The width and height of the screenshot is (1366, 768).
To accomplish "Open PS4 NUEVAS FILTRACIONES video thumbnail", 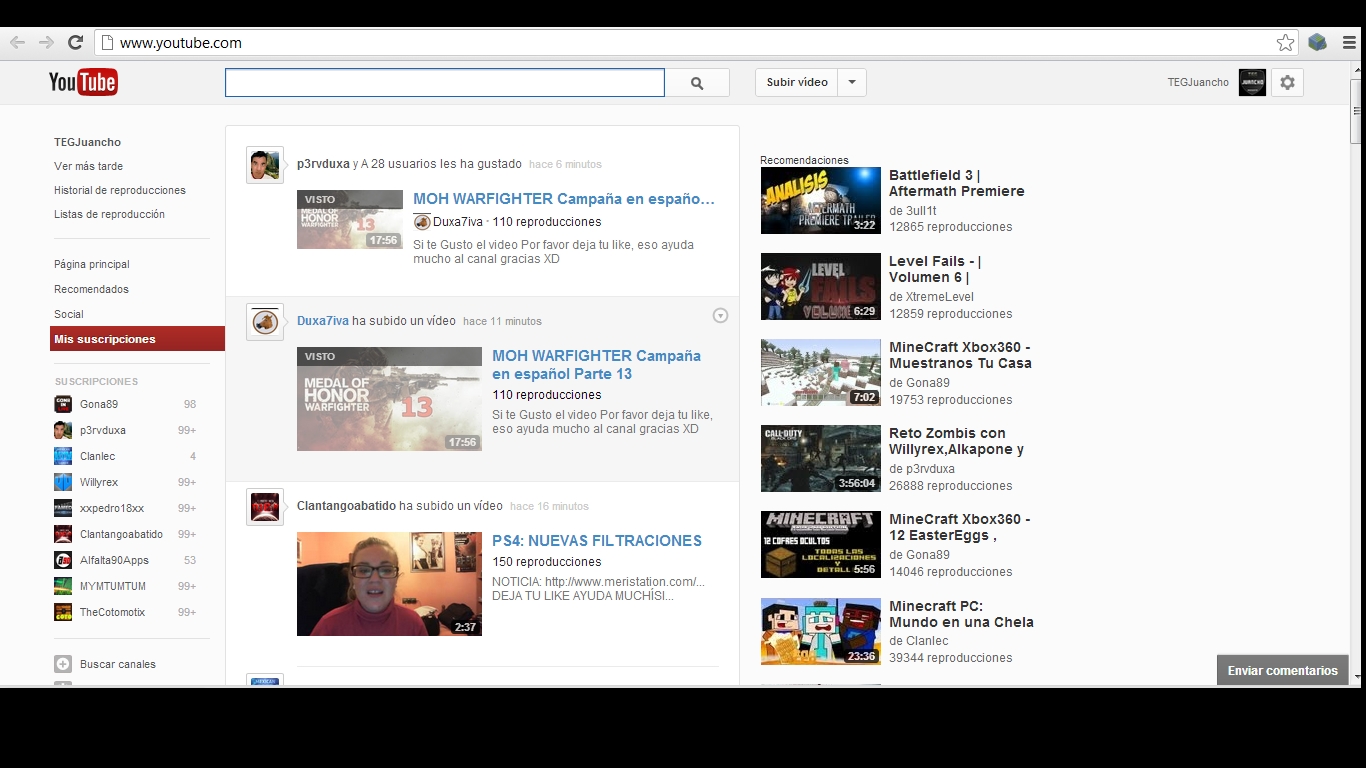I will 389,584.
